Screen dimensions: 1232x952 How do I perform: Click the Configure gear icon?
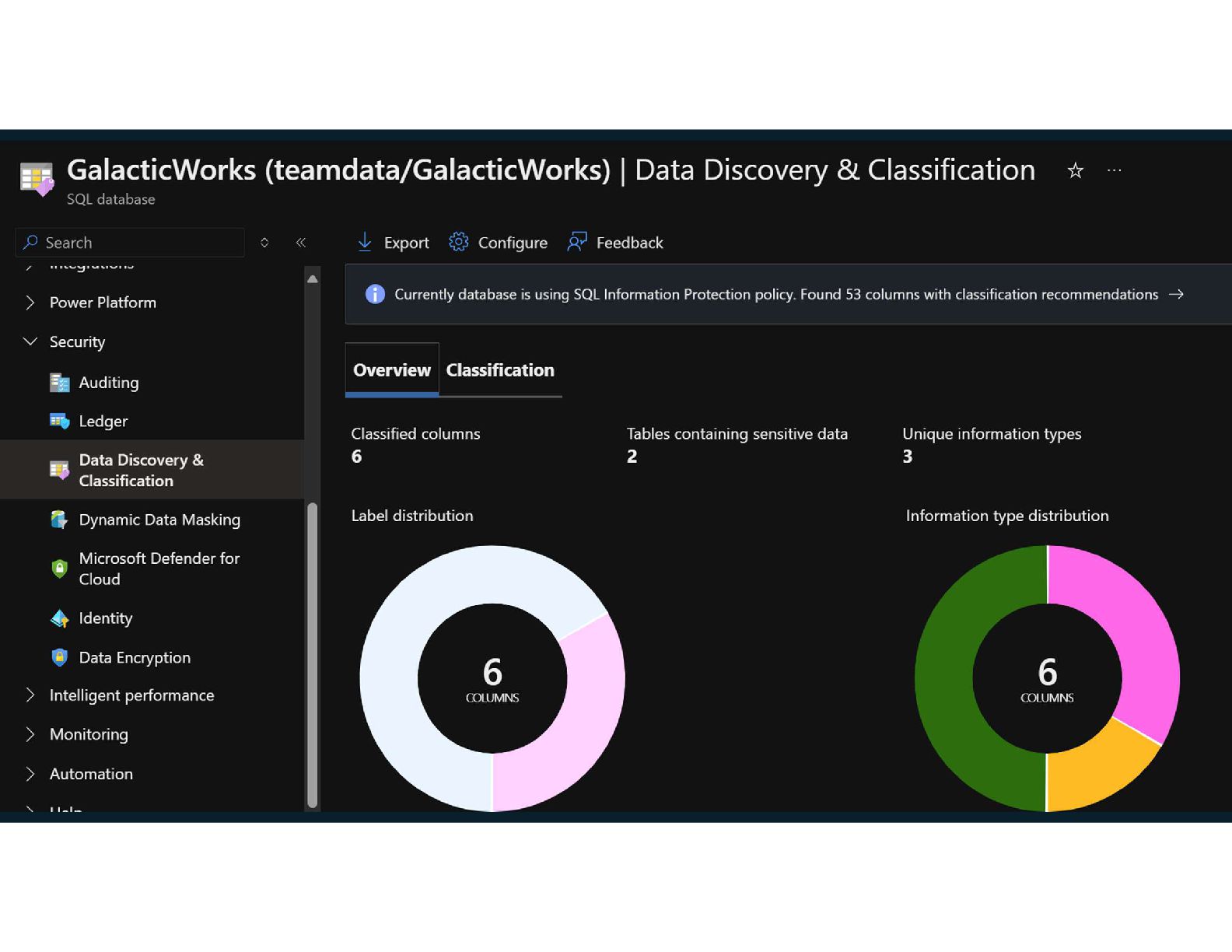point(459,242)
